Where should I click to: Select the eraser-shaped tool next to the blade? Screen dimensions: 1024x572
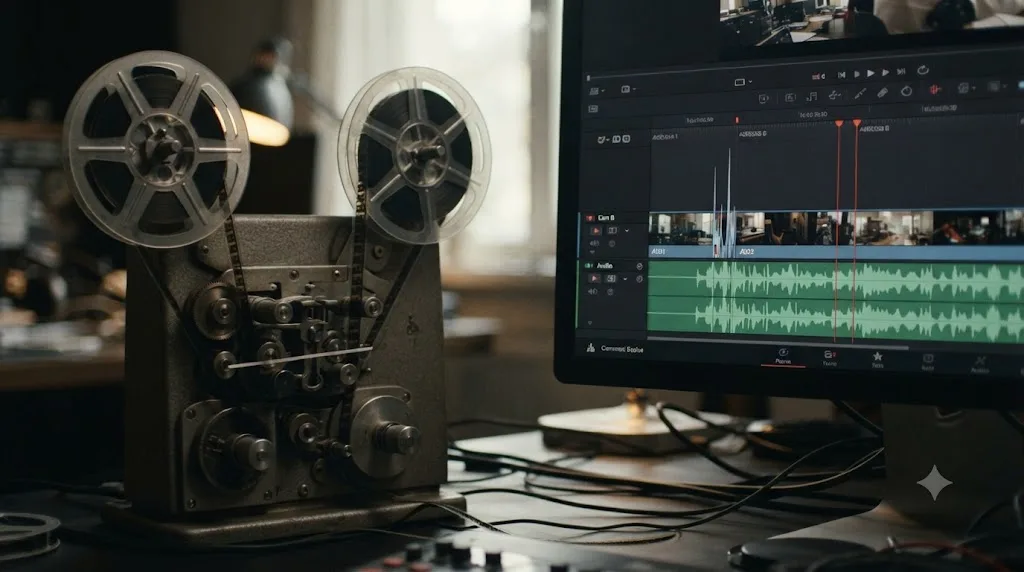(x=882, y=93)
